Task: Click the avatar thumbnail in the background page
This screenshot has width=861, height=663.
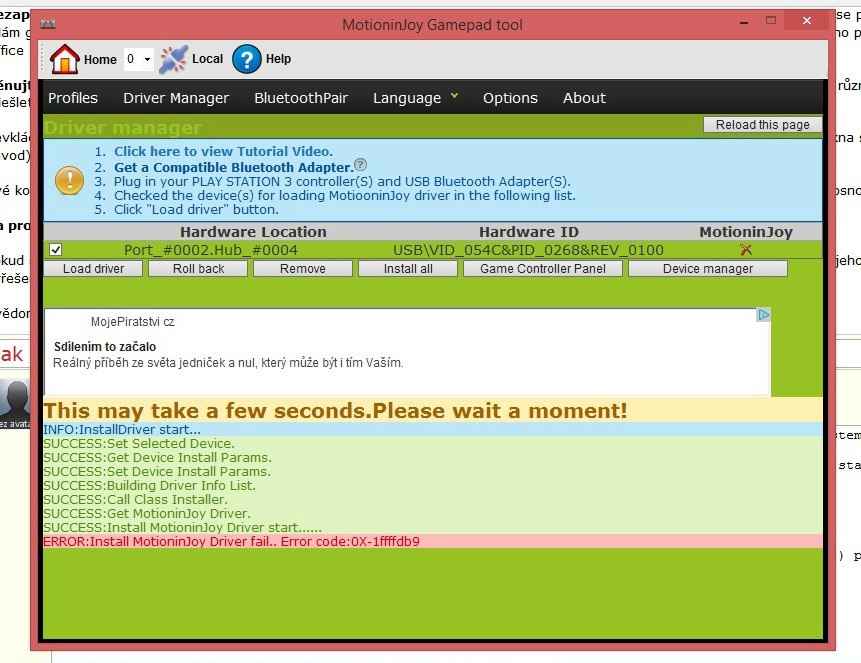Action: (15, 403)
